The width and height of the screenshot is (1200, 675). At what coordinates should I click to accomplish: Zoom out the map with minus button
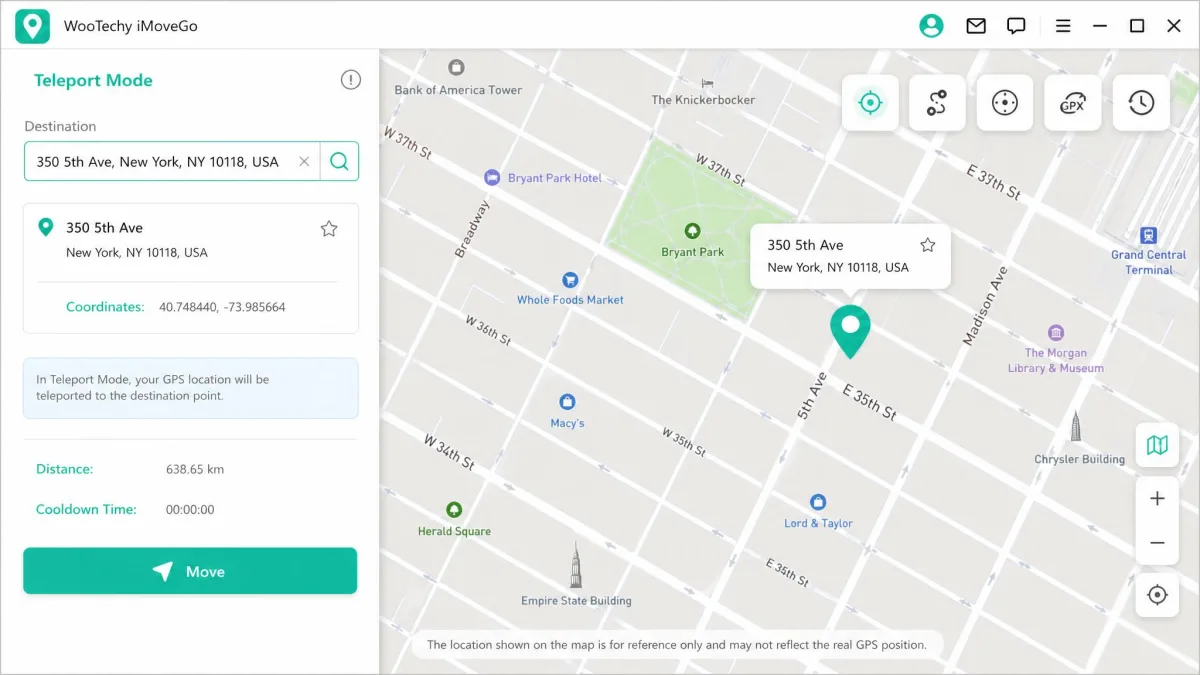tap(1157, 543)
